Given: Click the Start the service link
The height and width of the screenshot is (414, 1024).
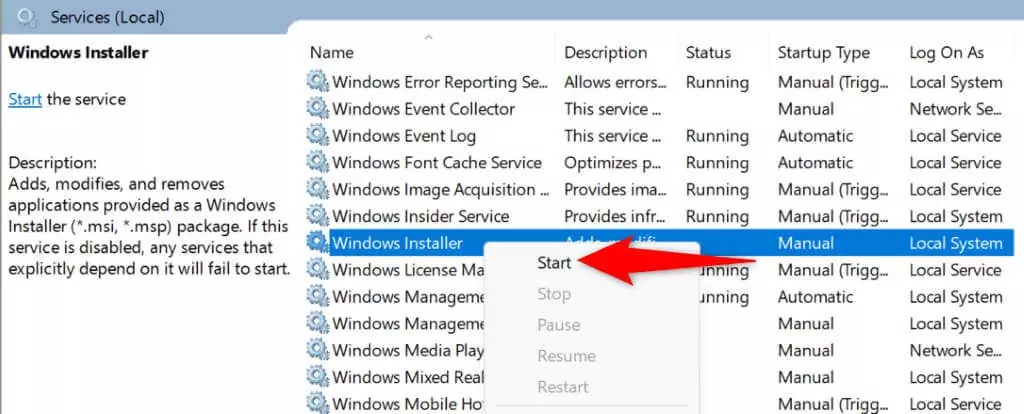Looking at the screenshot, I should (25, 99).
